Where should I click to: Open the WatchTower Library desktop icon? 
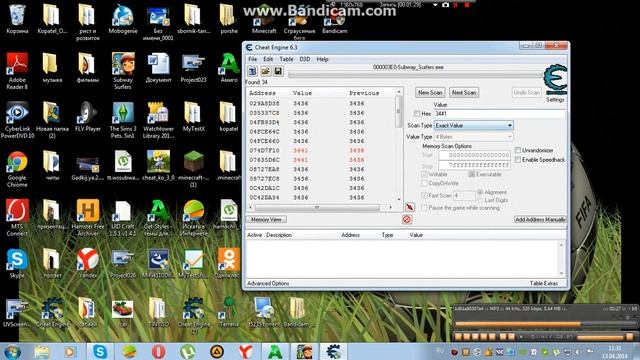coord(158,120)
